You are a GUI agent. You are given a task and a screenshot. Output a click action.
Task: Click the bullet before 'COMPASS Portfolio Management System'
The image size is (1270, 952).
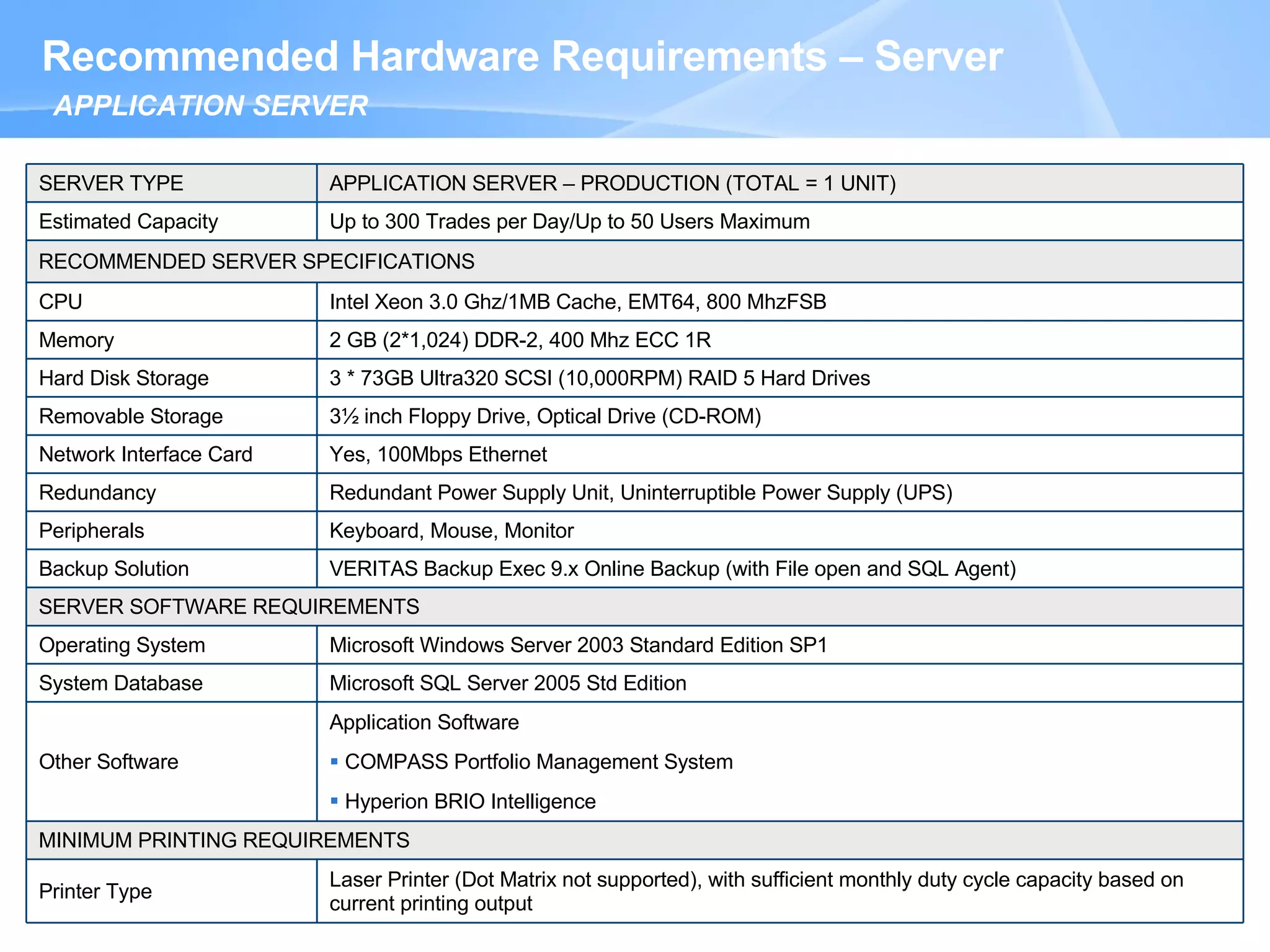tap(334, 761)
